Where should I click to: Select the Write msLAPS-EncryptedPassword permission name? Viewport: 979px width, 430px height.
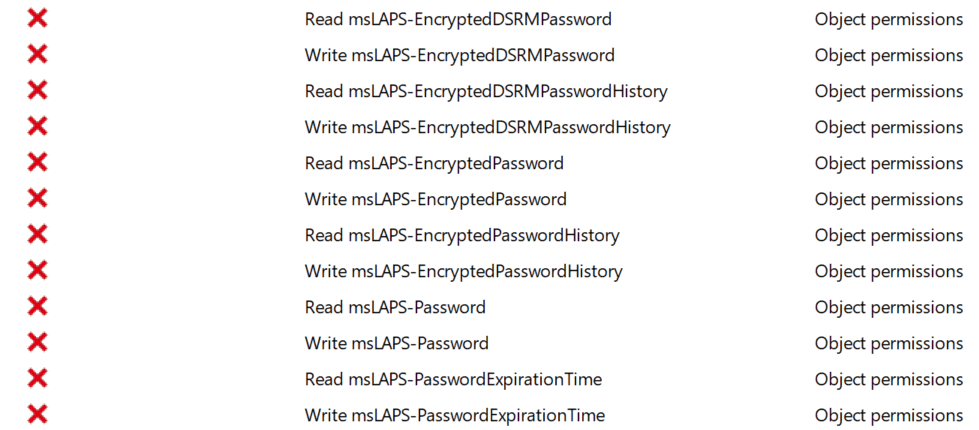pyautogui.click(x=436, y=199)
